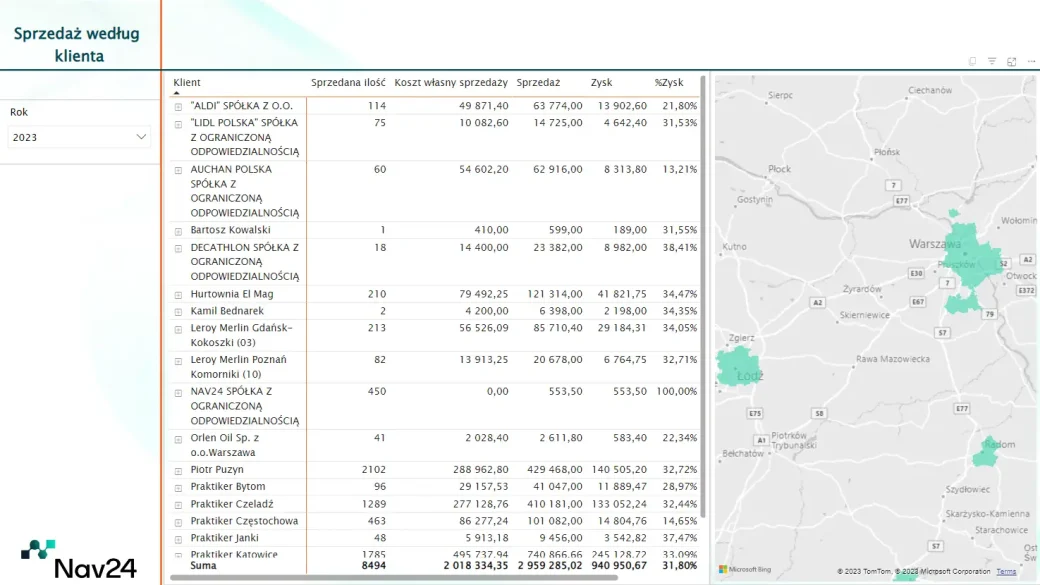This screenshot has height=585, width=1040.
Task: Click the total quantity 8494
Action: (373, 566)
